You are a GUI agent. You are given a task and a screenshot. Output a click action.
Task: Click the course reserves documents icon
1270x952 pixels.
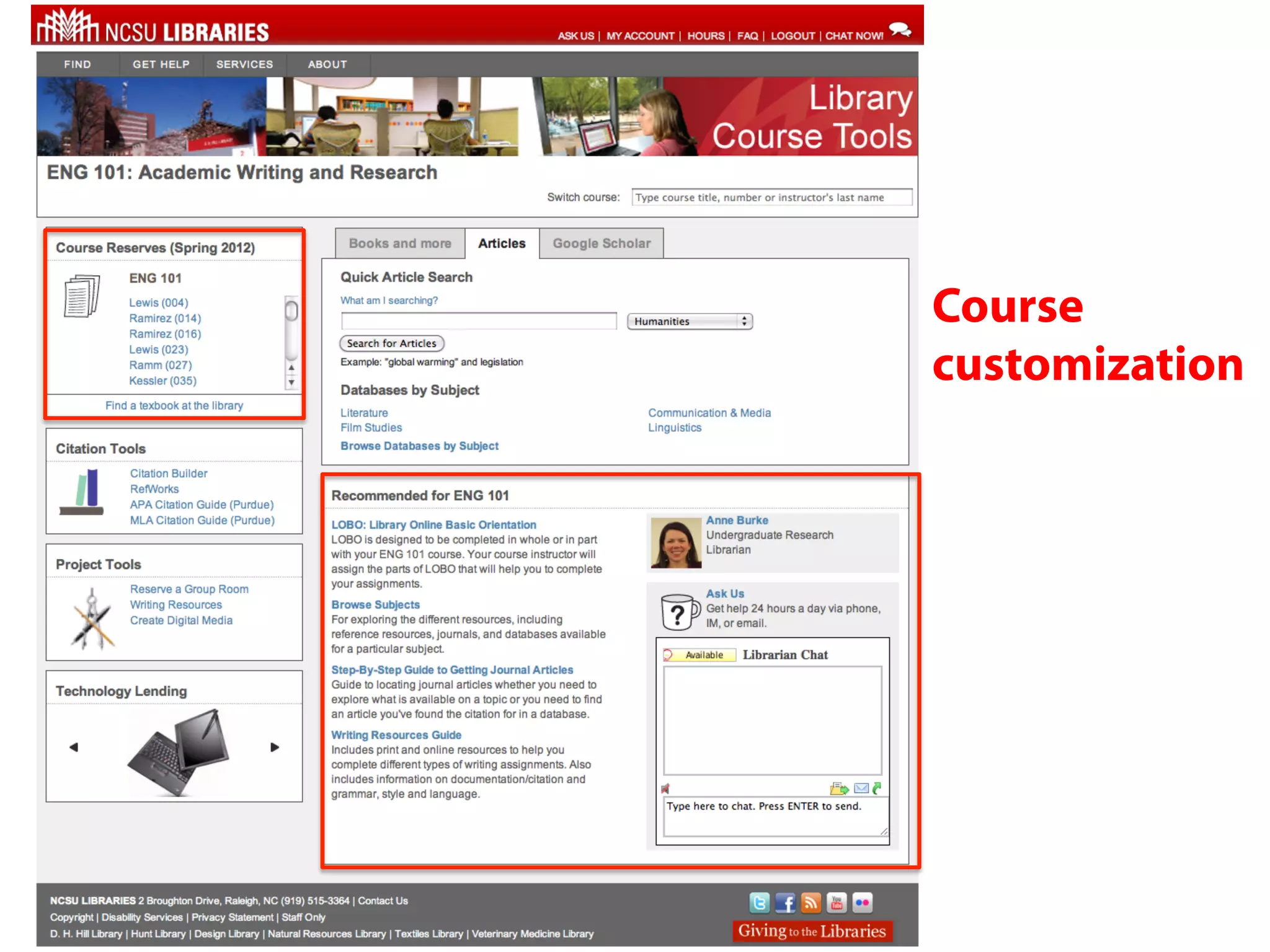(81, 296)
